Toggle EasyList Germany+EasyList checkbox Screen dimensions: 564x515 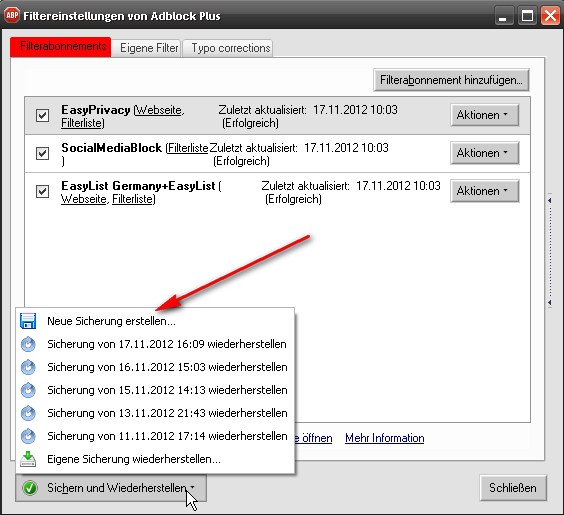[42, 191]
